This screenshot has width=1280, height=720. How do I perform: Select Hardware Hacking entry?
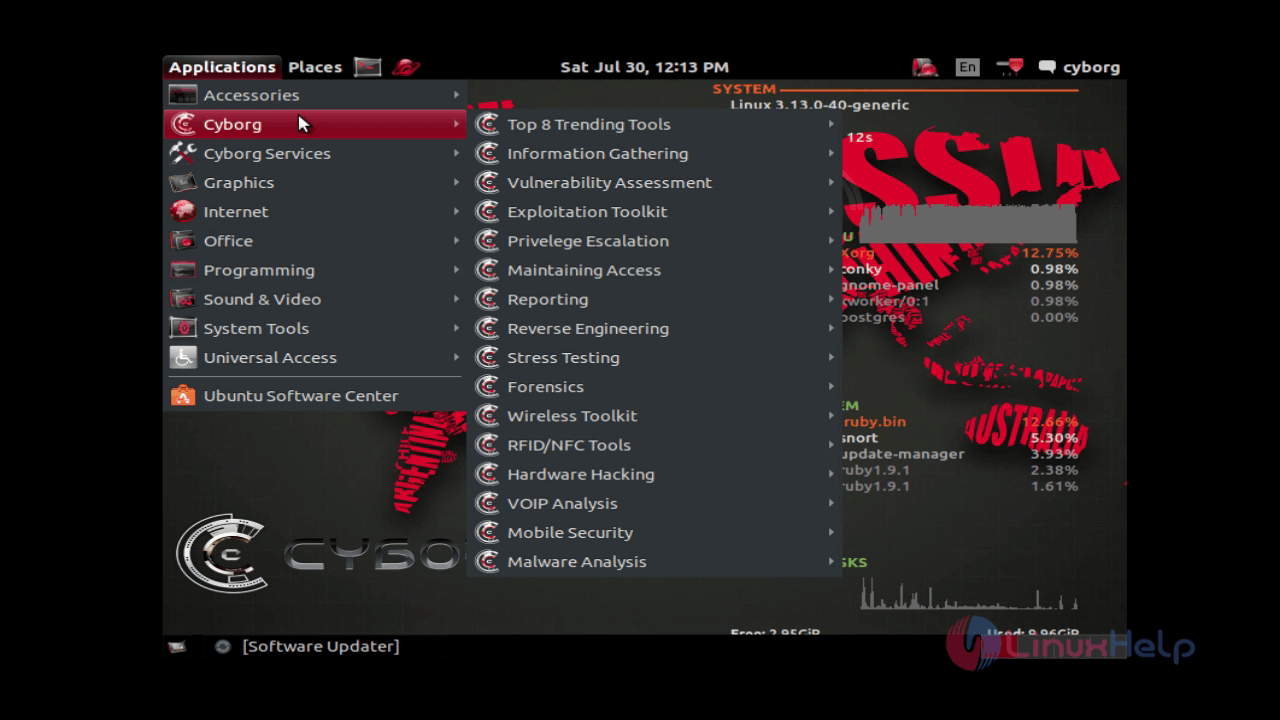click(655, 474)
